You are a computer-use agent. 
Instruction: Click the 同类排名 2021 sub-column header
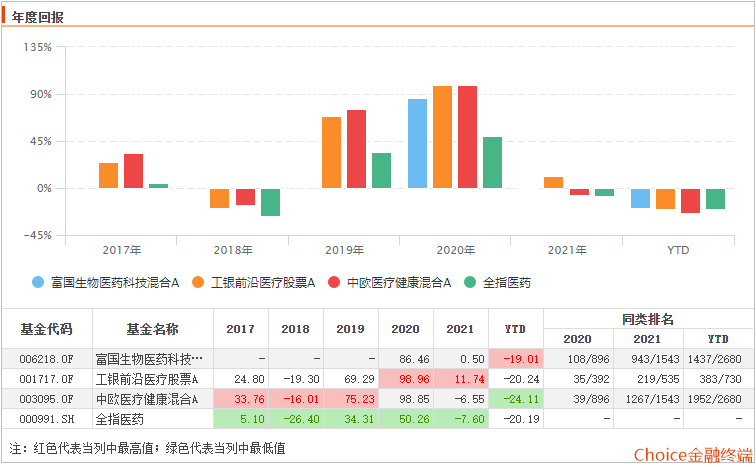647,339
